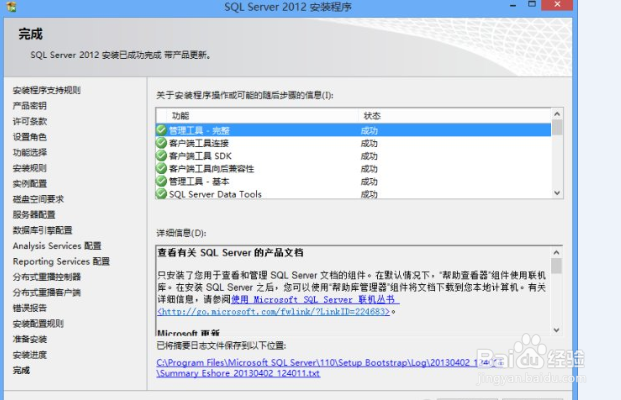
Task: Click the 准备安装 step
Action: (30, 339)
